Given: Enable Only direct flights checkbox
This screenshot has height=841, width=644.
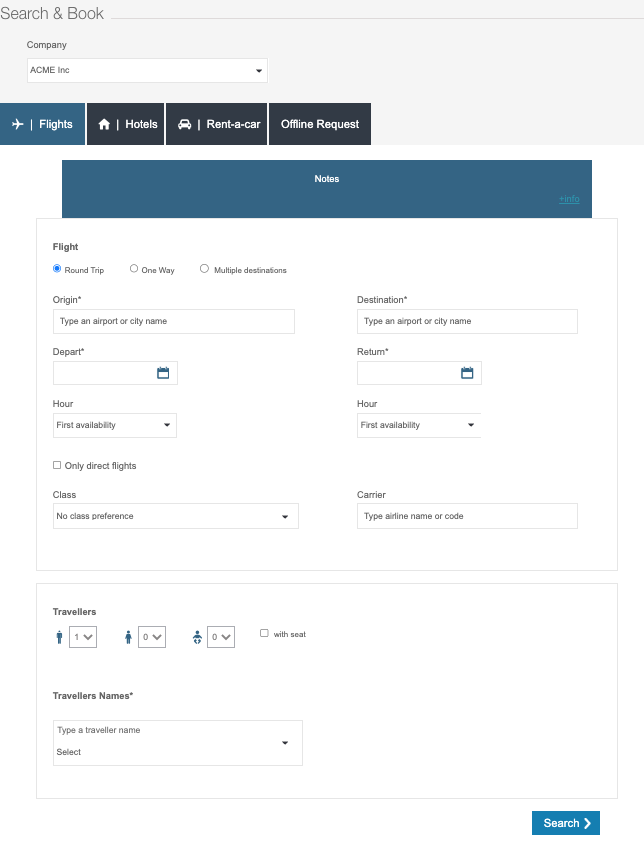Looking at the screenshot, I should click(x=57, y=465).
